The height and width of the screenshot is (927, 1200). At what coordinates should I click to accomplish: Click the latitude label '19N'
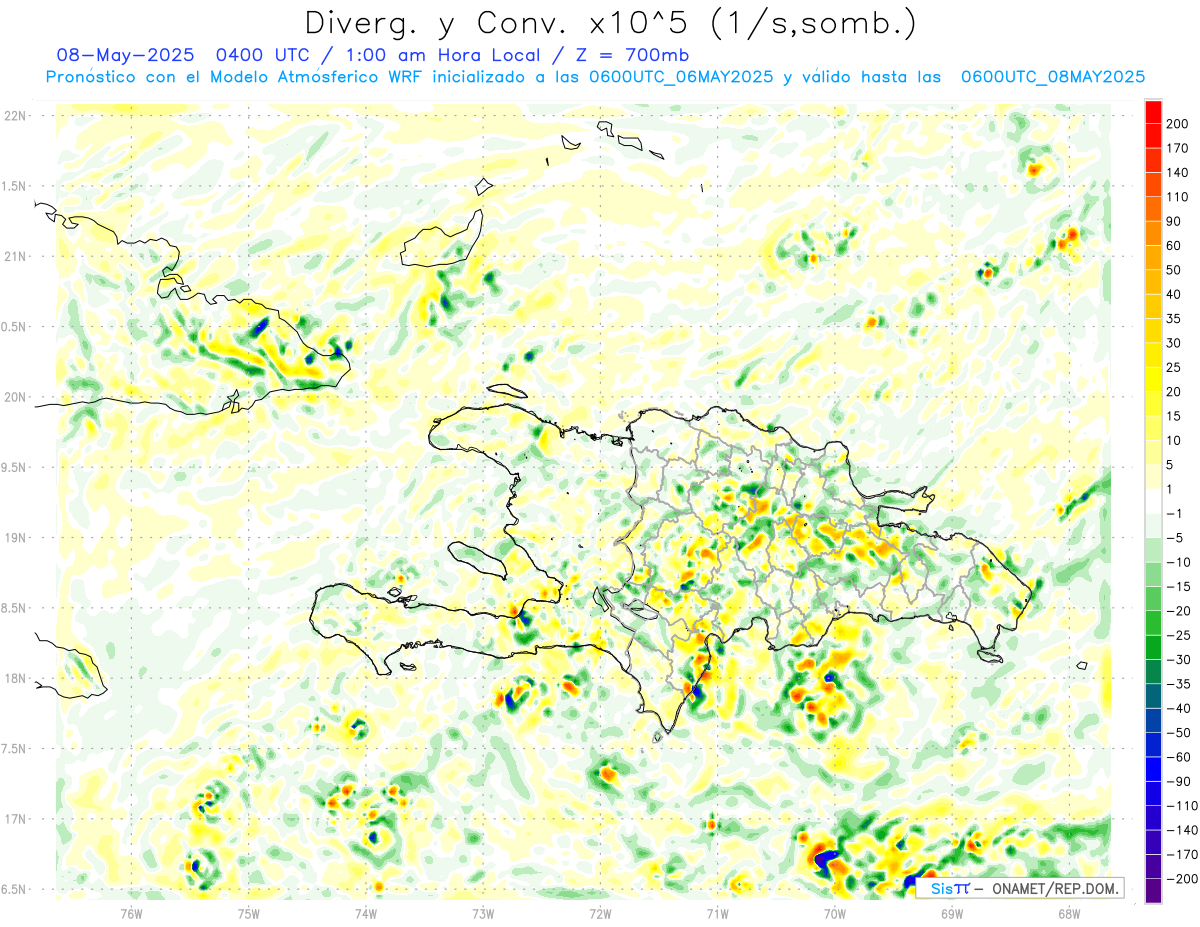[x=15, y=538]
